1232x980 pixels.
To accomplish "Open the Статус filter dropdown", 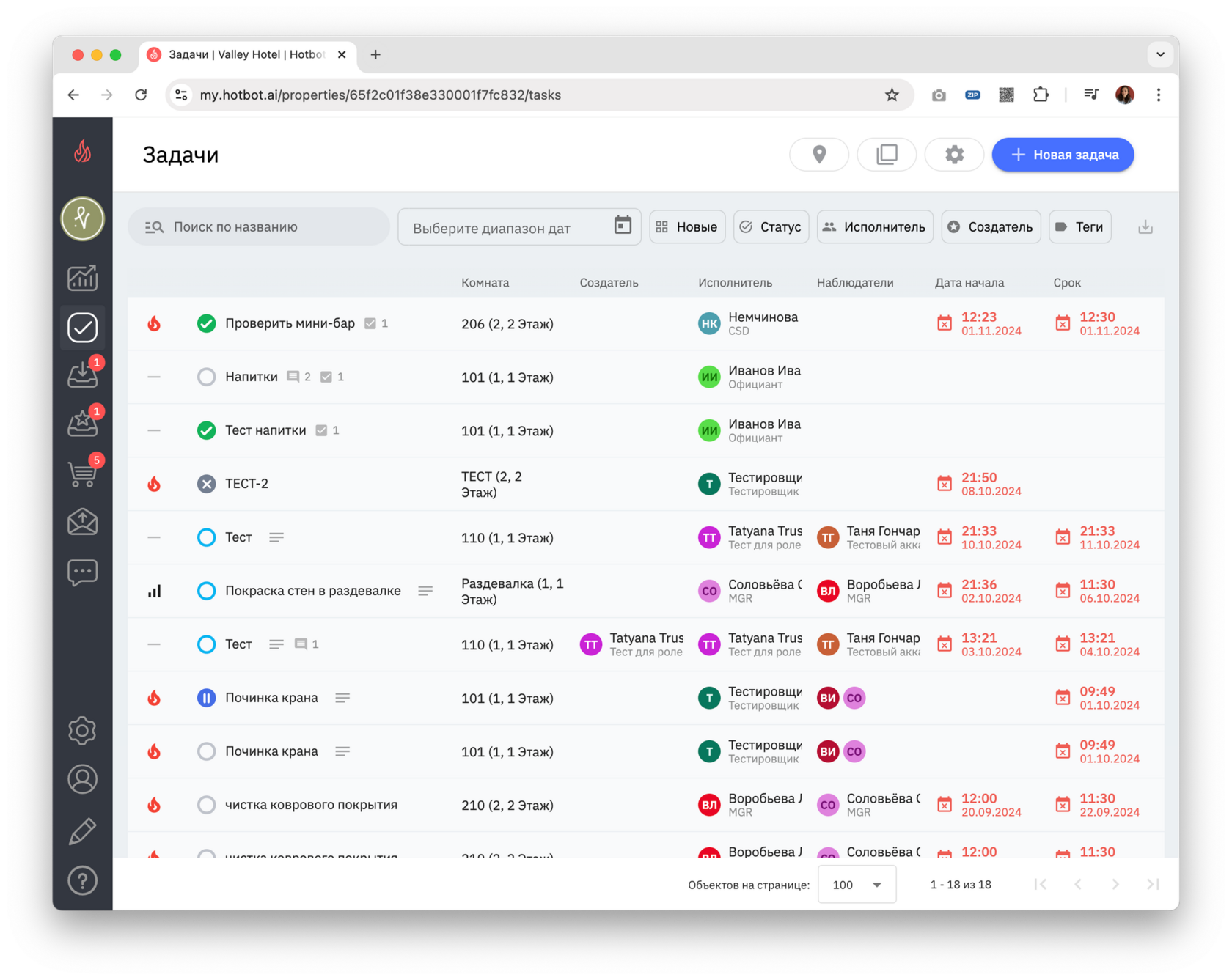I will [771, 227].
